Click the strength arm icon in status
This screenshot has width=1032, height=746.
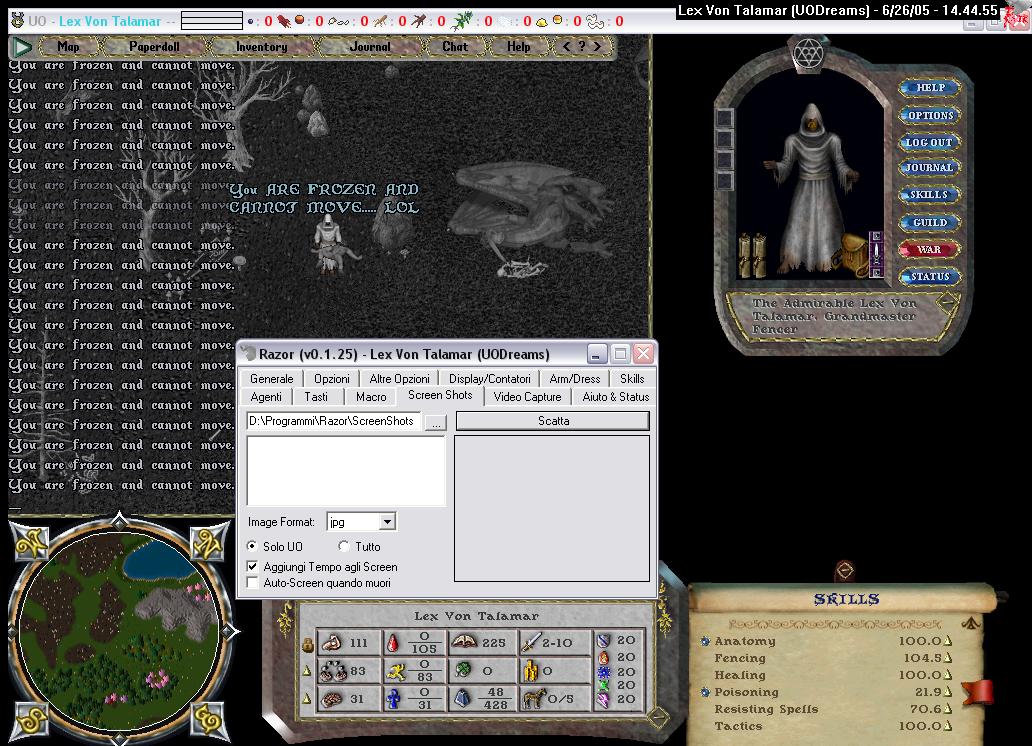[x=330, y=643]
